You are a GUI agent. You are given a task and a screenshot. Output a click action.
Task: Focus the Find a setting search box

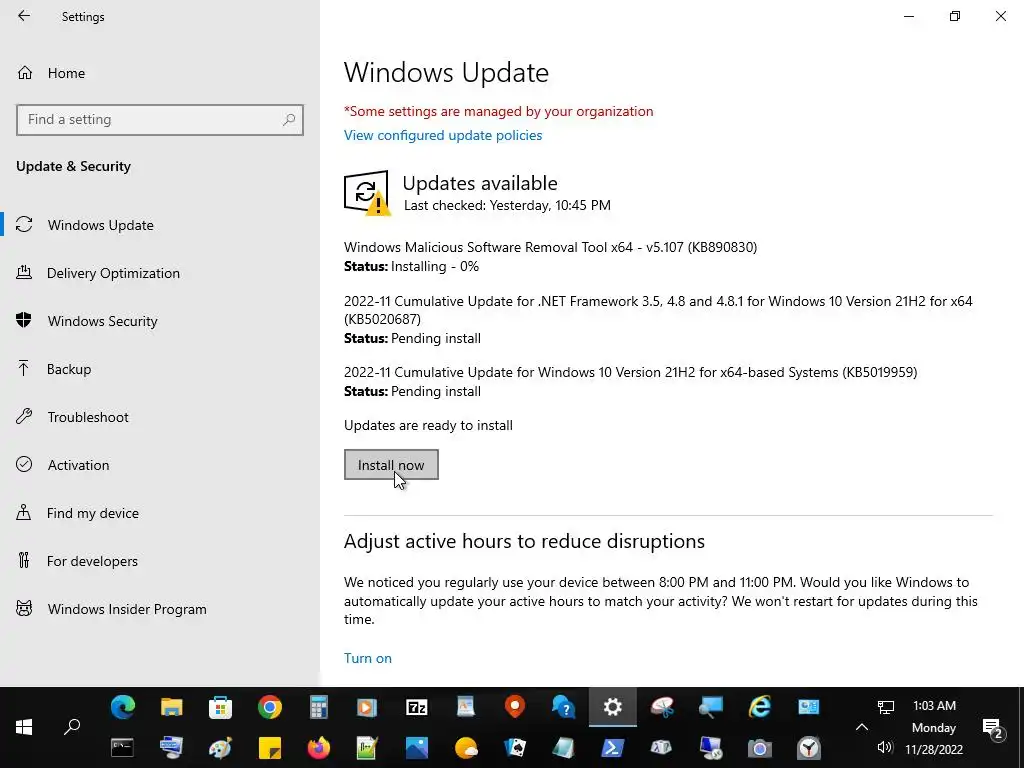[159, 120]
